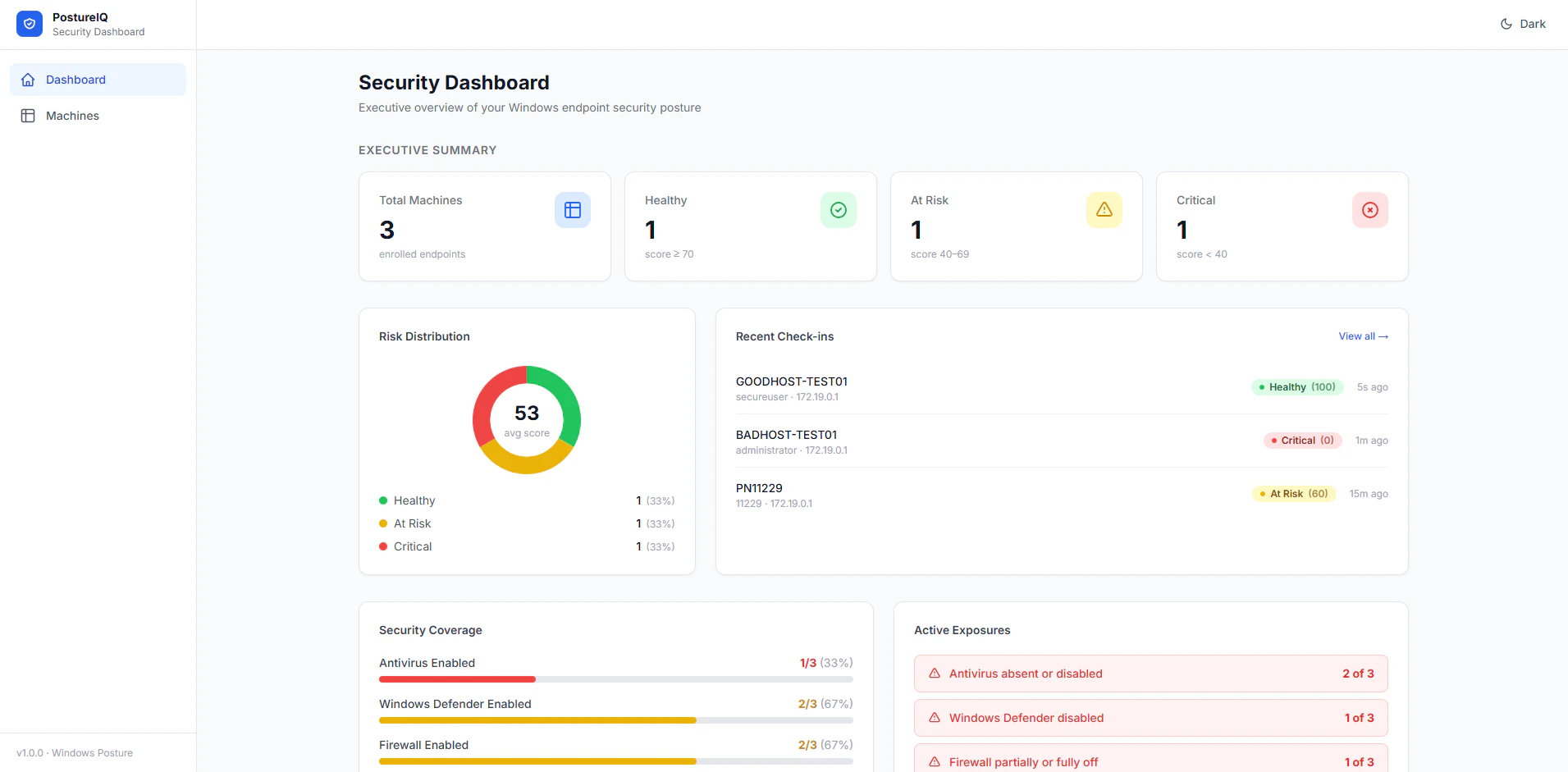Image resolution: width=1568 pixels, height=772 pixels.
Task: Open GOODHOST-TEST01 check-in entry
Action: (x=1062, y=387)
